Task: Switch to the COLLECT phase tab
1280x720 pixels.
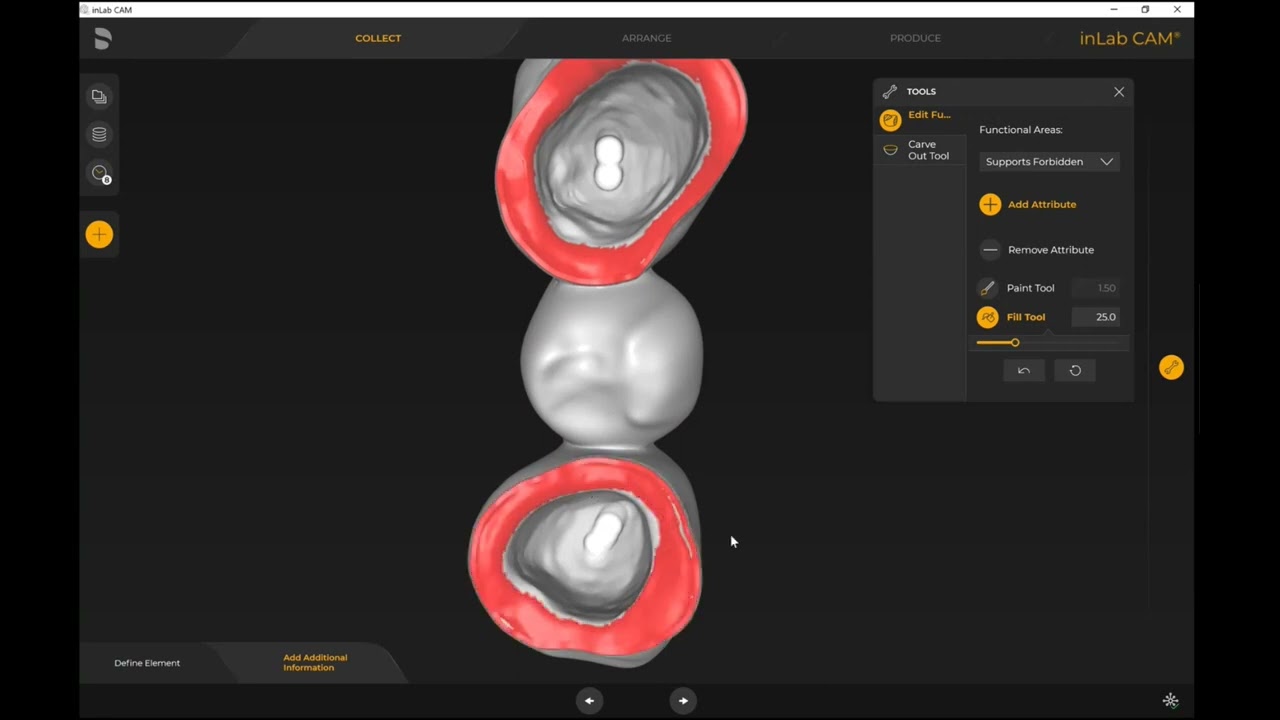Action: pyautogui.click(x=378, y=38)
